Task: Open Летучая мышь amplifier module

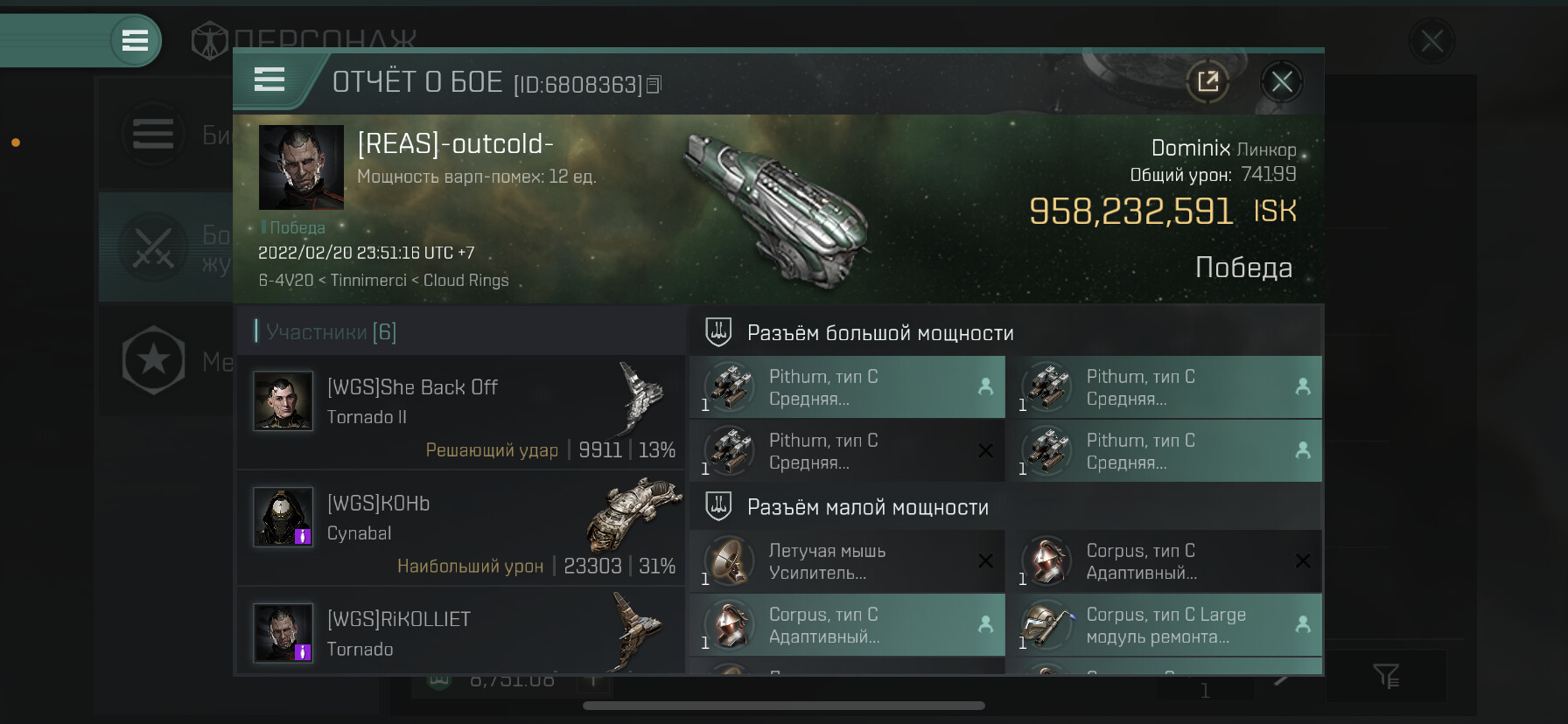Action: coord(847,561)
